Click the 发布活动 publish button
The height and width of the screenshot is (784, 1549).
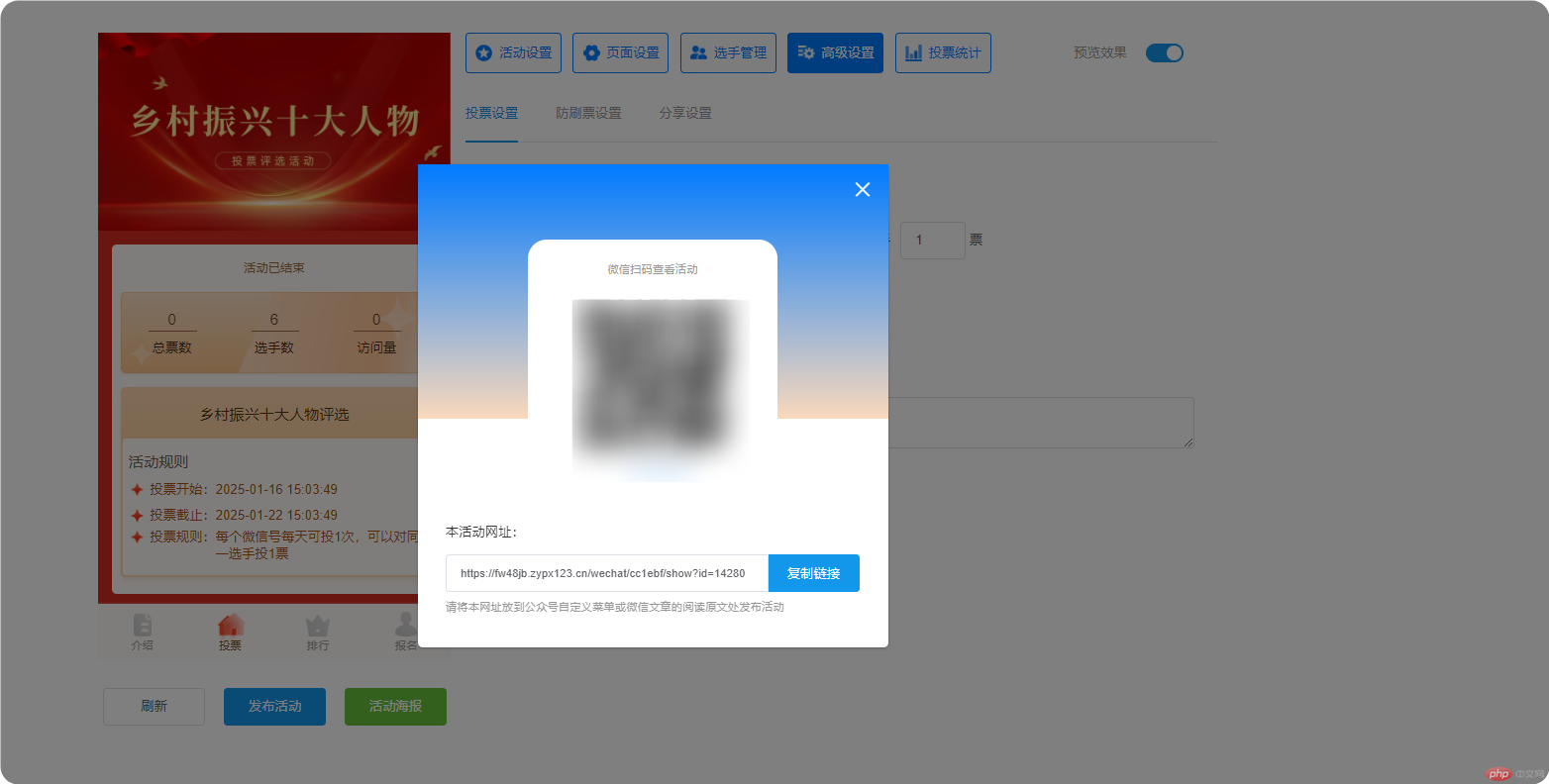click(x=274, y=706)
